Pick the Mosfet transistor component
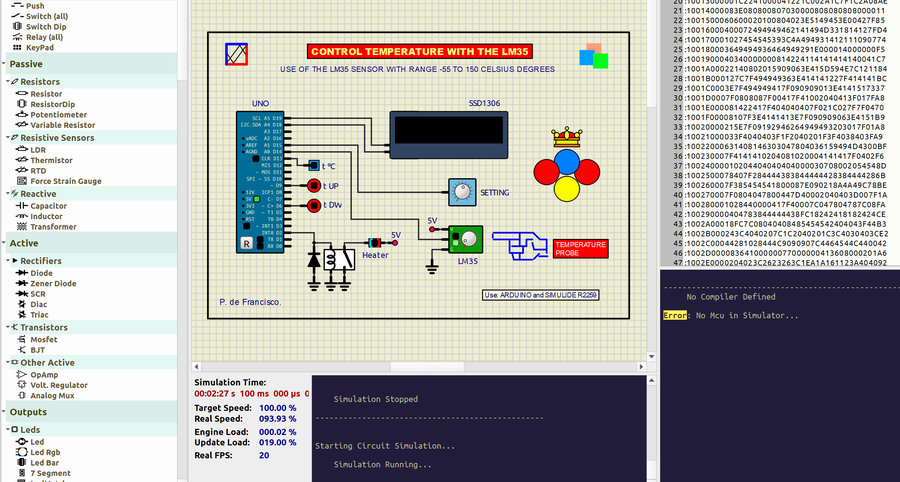The height and width of the screenshot is (482, 900). 44,340
